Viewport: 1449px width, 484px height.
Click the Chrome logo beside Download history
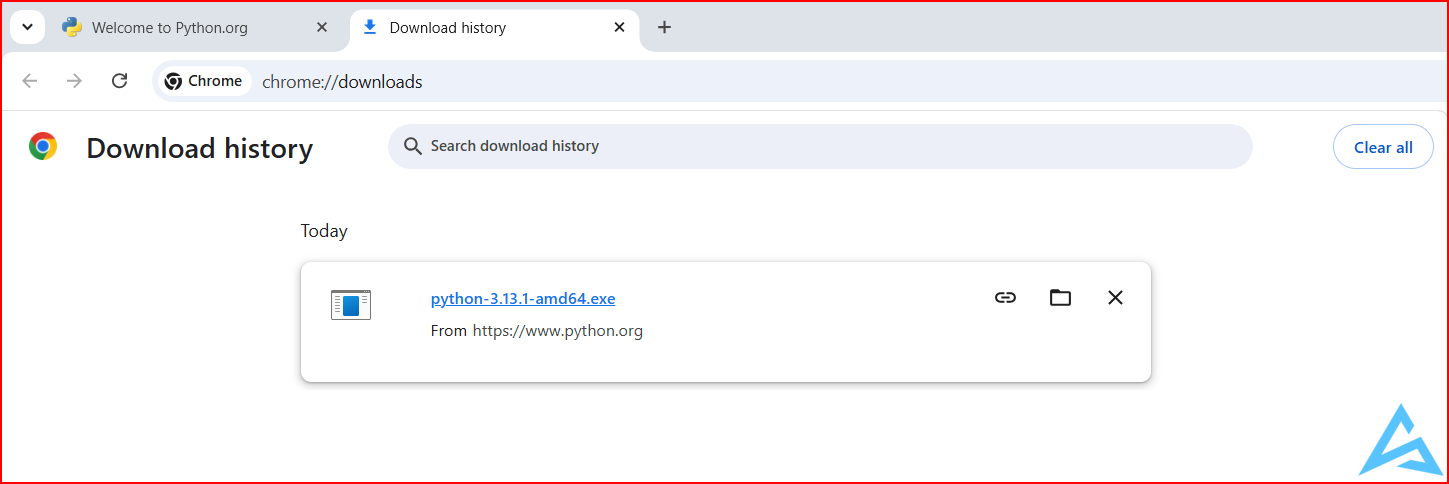(x=43, y=147)
